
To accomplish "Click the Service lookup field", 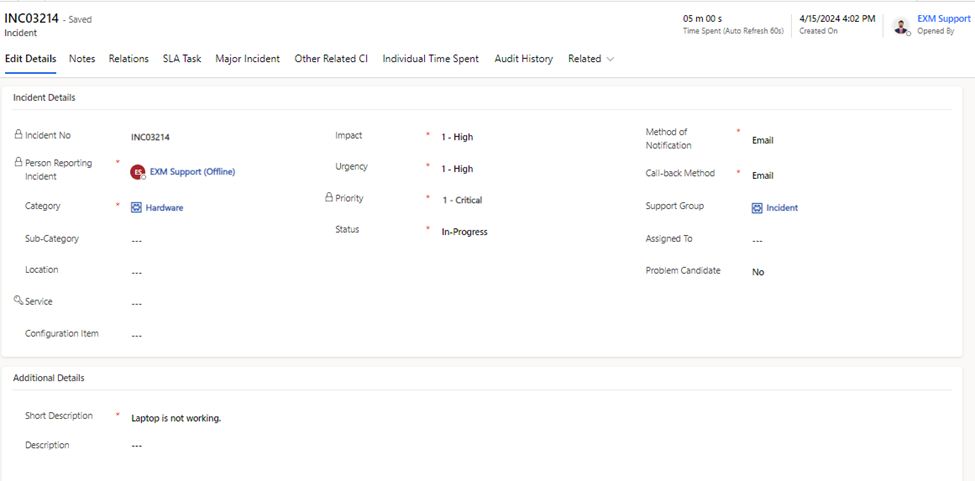I will pyautogui.click(x=137, y=303).
